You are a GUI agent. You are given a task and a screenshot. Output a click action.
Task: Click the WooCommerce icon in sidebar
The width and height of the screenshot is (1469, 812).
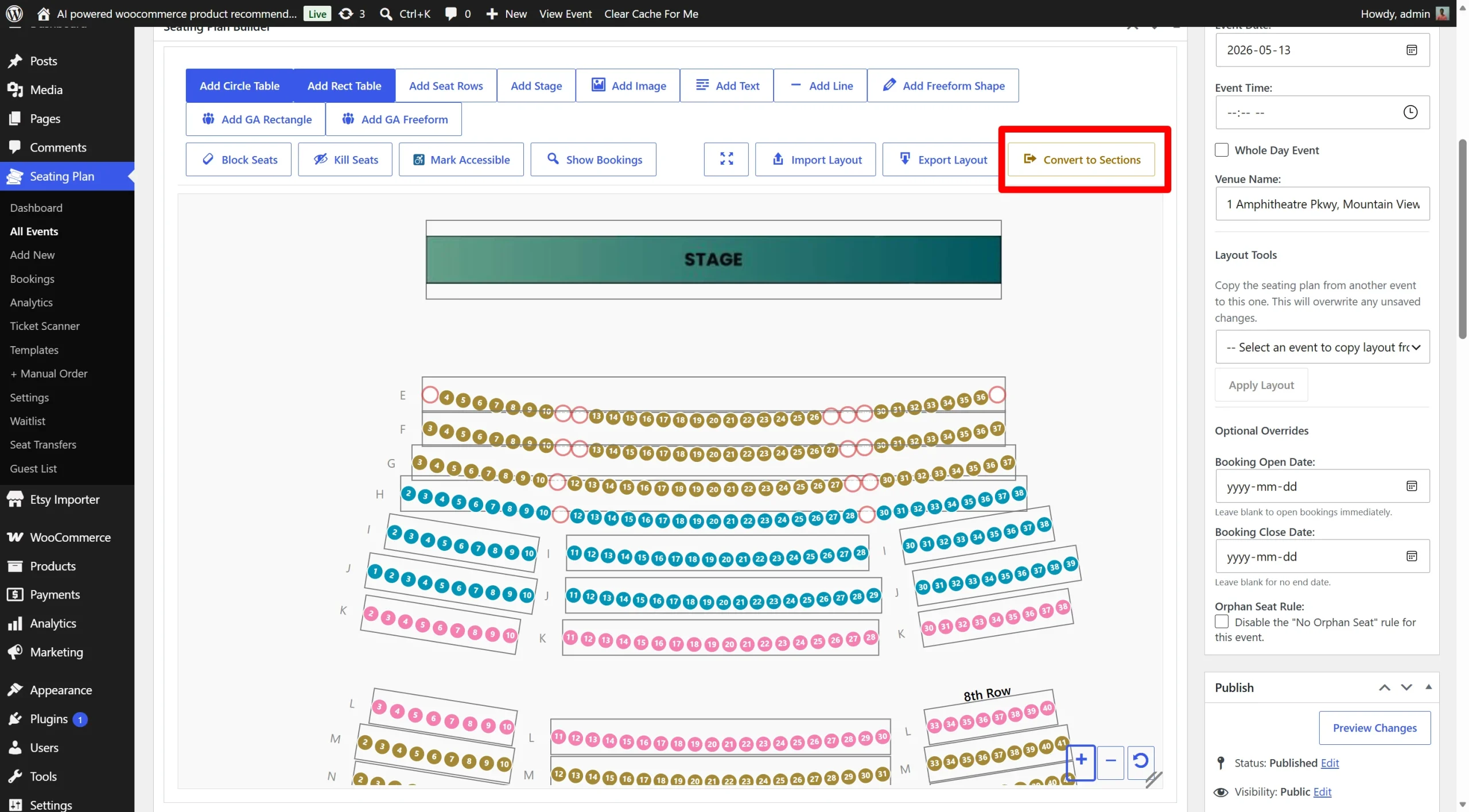coord(15,537)
